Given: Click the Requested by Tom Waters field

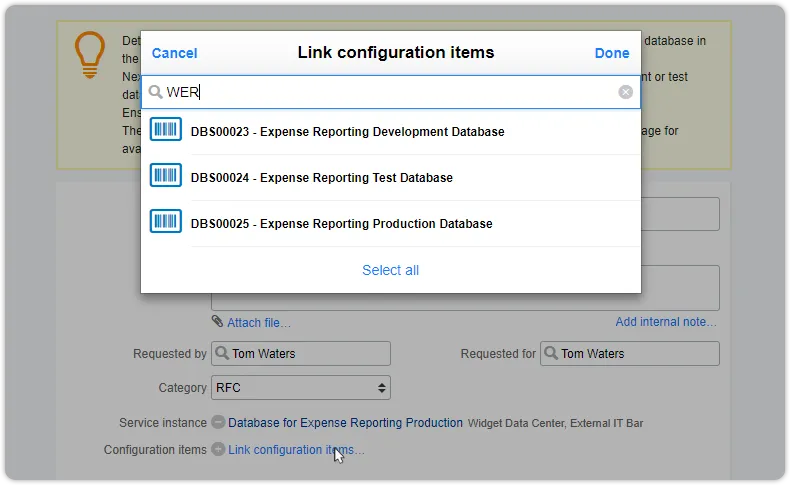Looking at the screenshot, I should point(301,354).
